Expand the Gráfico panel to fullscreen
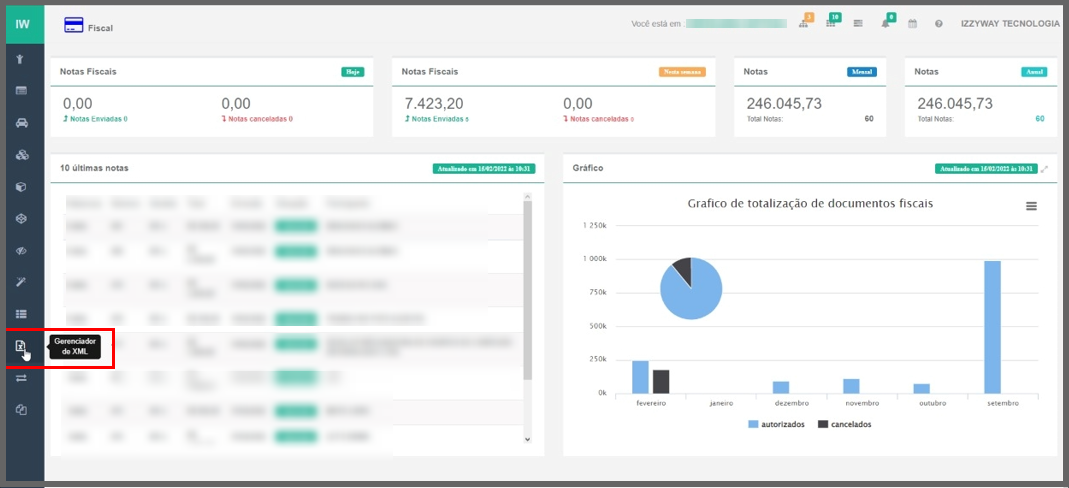 [1045, 169]
